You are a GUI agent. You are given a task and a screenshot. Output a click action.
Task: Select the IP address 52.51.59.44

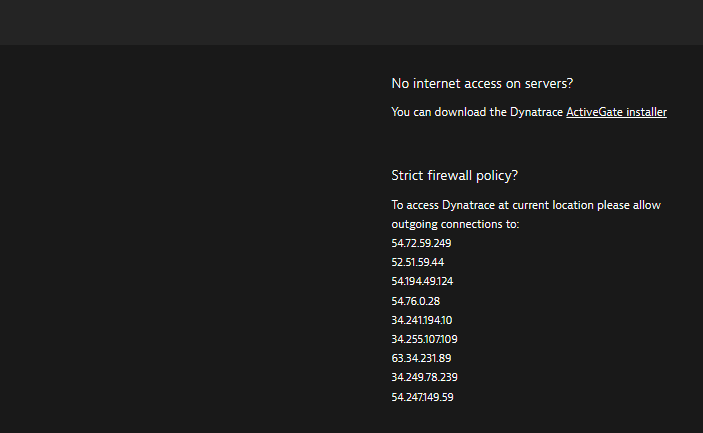pos(417,262)
